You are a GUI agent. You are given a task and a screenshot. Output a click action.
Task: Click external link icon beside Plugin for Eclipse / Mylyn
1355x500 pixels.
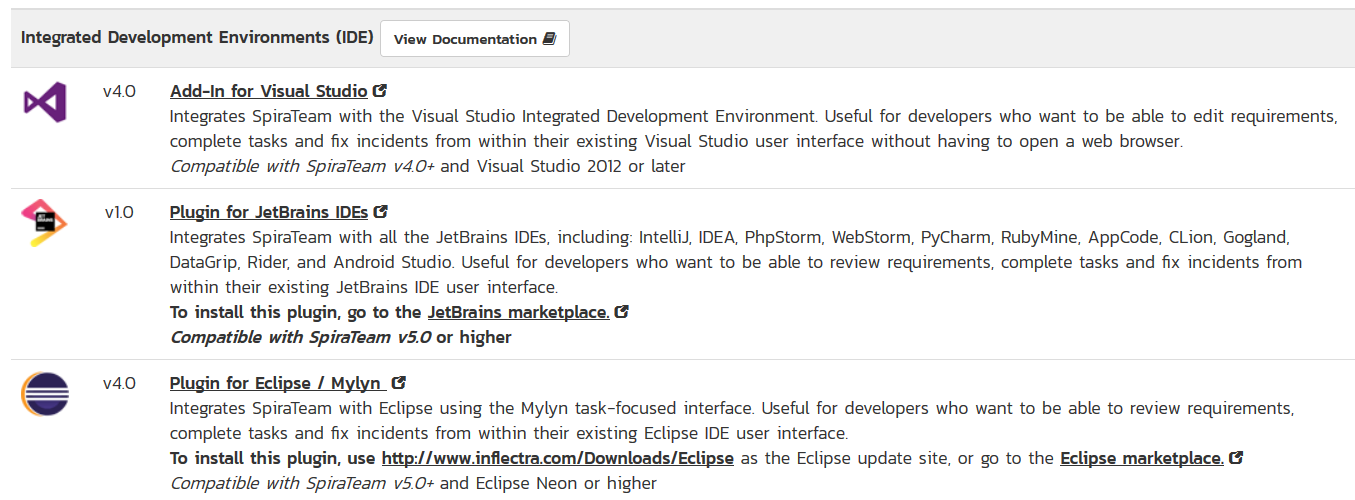399,383
